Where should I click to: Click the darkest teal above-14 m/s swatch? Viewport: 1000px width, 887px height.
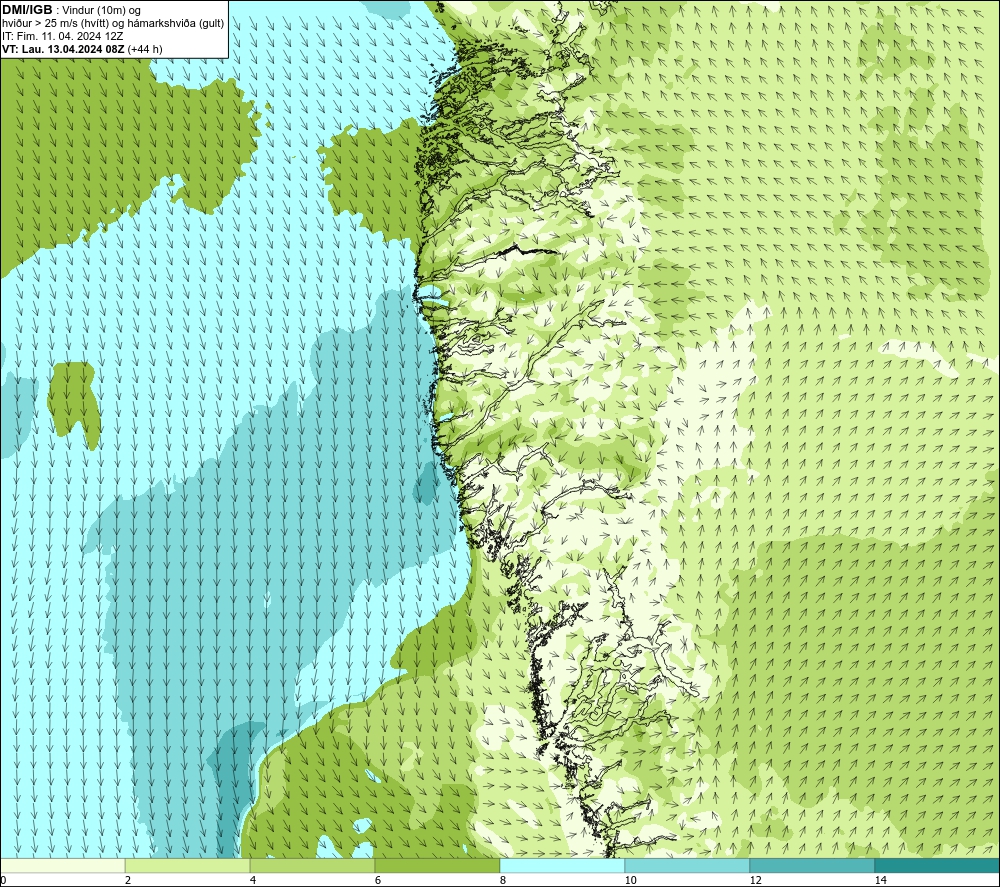point(937,865)
